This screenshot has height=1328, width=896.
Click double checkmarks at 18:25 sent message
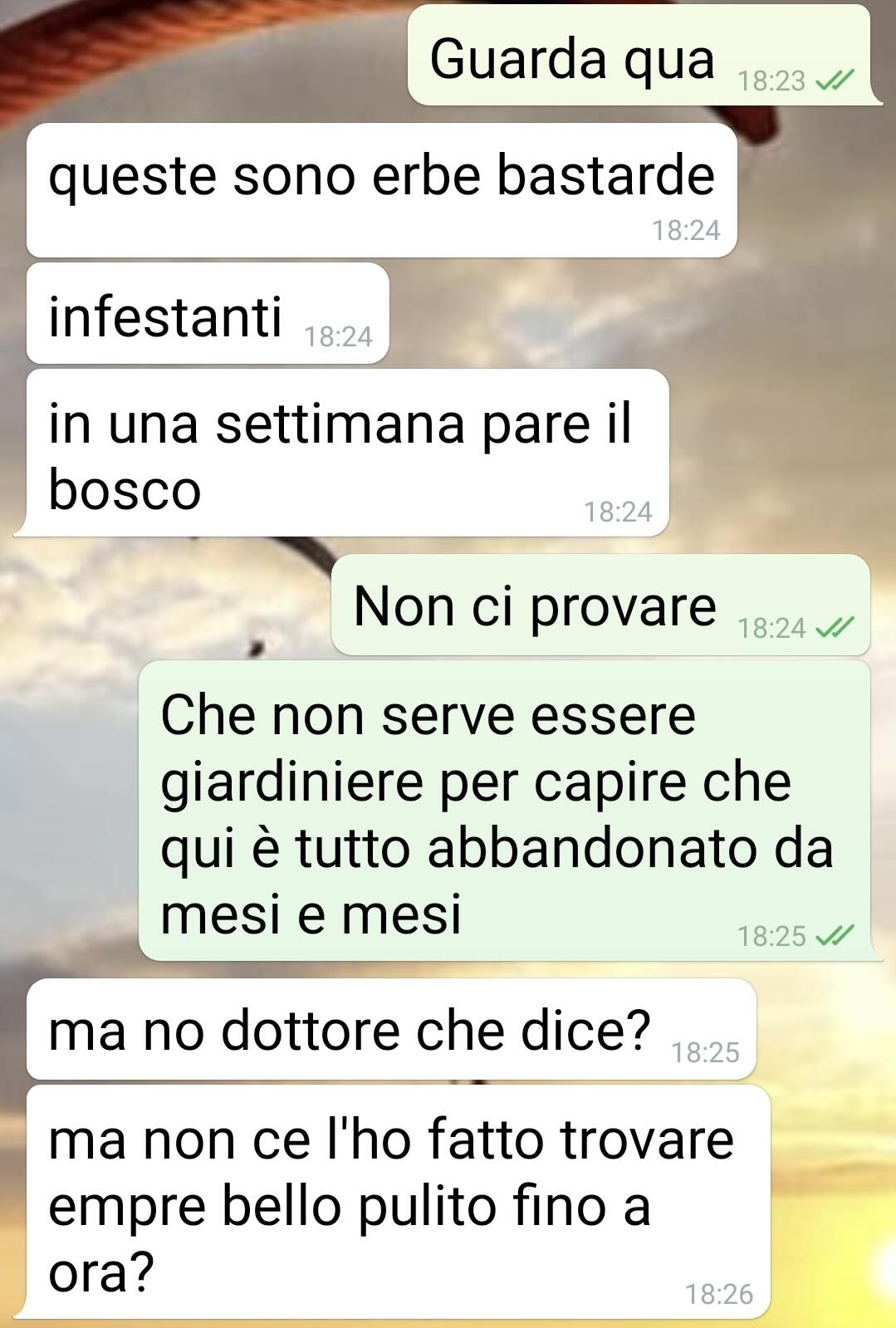[835, 936]
